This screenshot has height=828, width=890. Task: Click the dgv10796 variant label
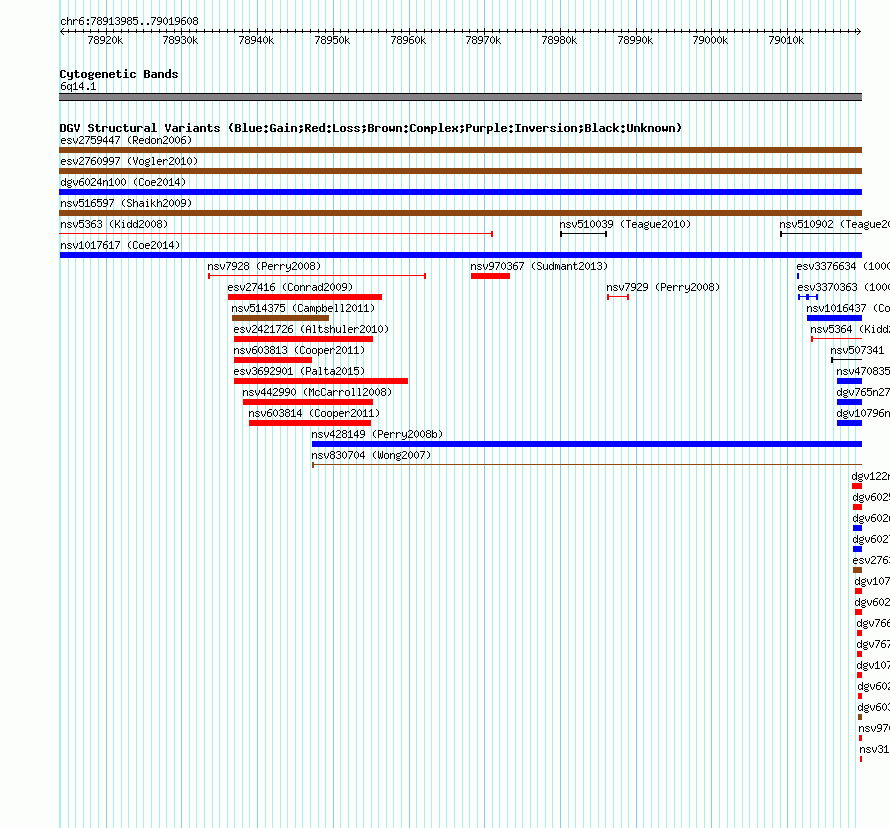click(863, 413)
